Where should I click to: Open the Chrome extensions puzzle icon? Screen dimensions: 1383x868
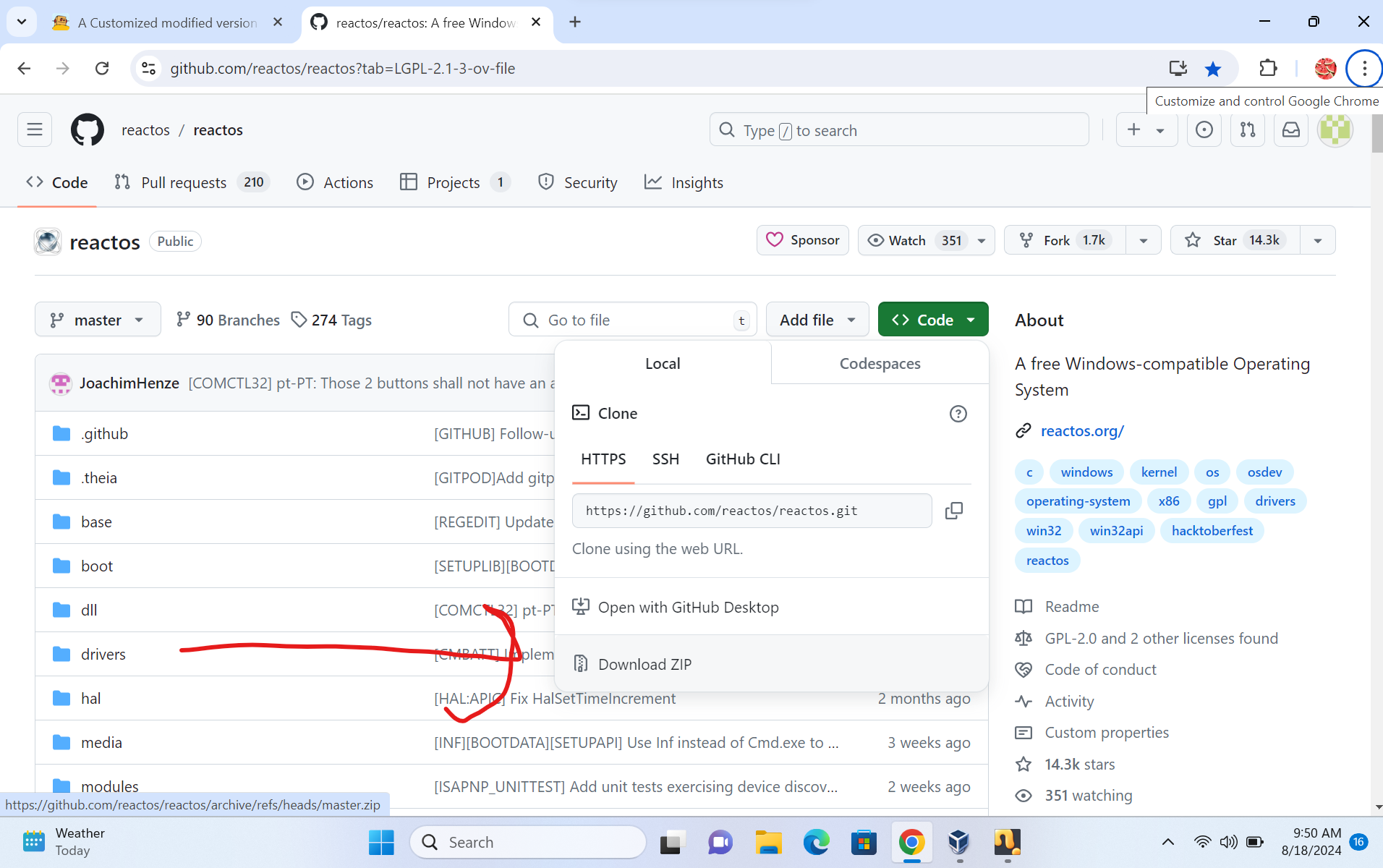click(1268, 69)
